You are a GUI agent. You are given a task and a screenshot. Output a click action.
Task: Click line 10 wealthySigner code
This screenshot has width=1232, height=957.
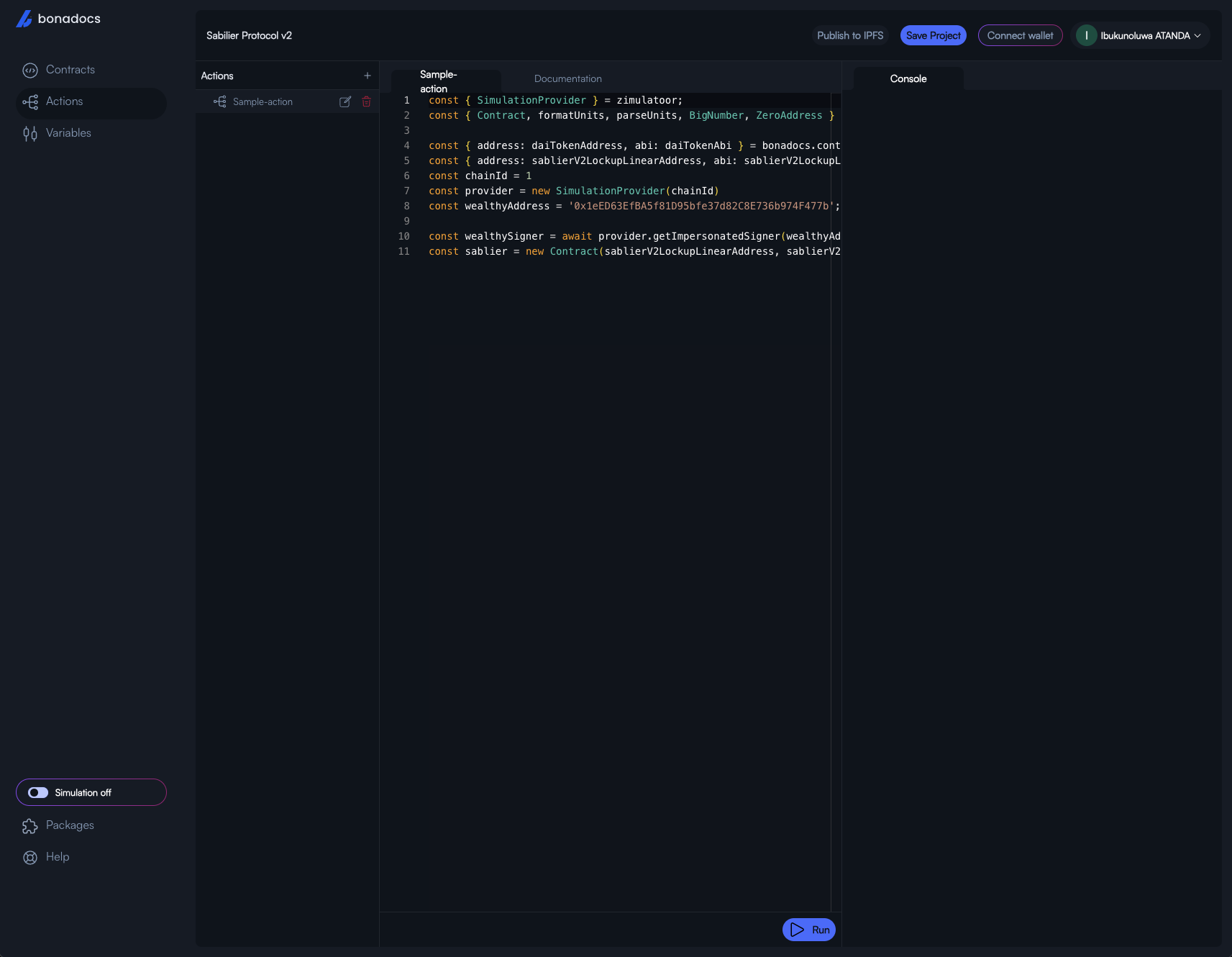click(x=634, y=236)
